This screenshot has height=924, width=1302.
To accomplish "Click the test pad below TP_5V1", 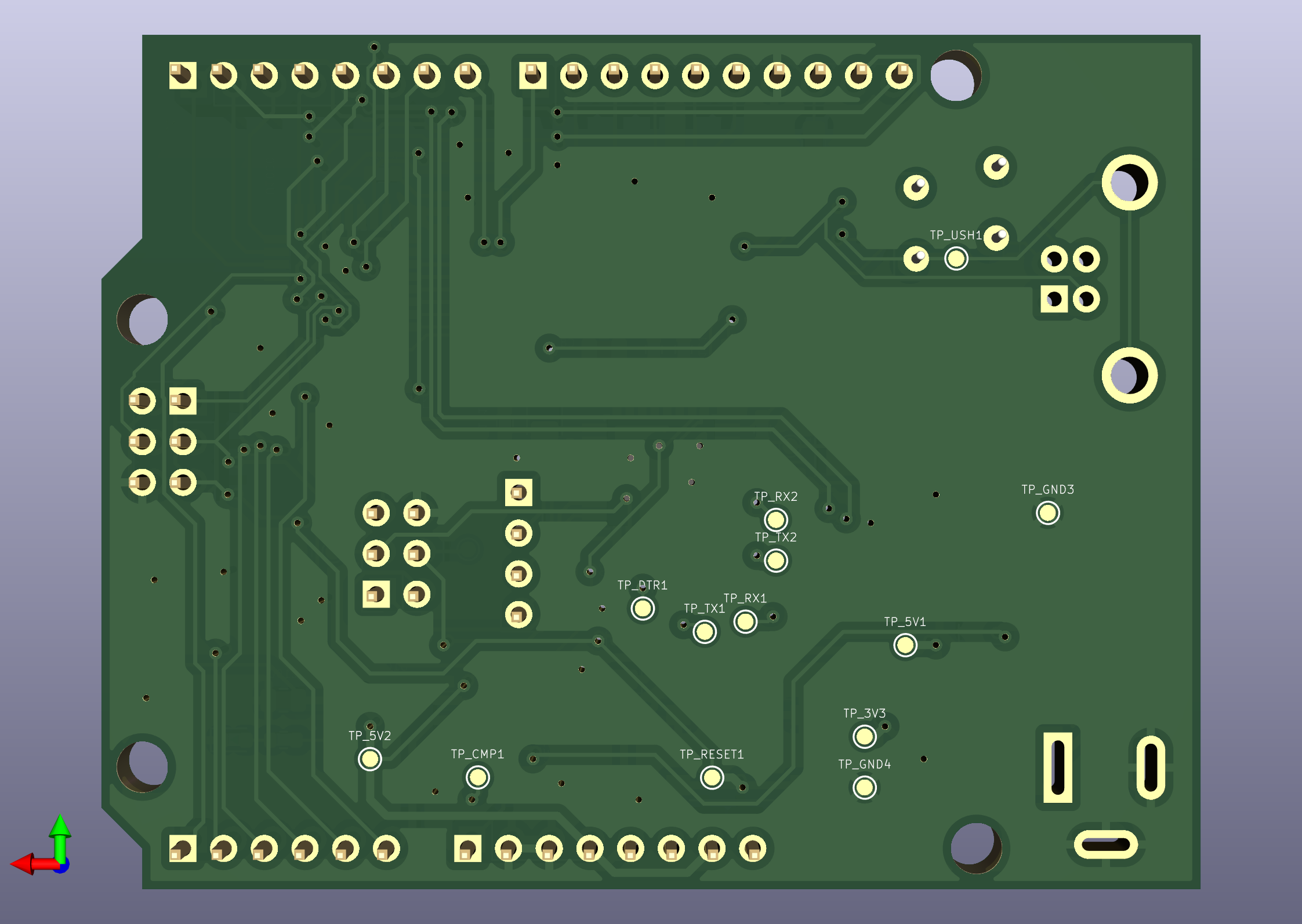I will point(905,645).
